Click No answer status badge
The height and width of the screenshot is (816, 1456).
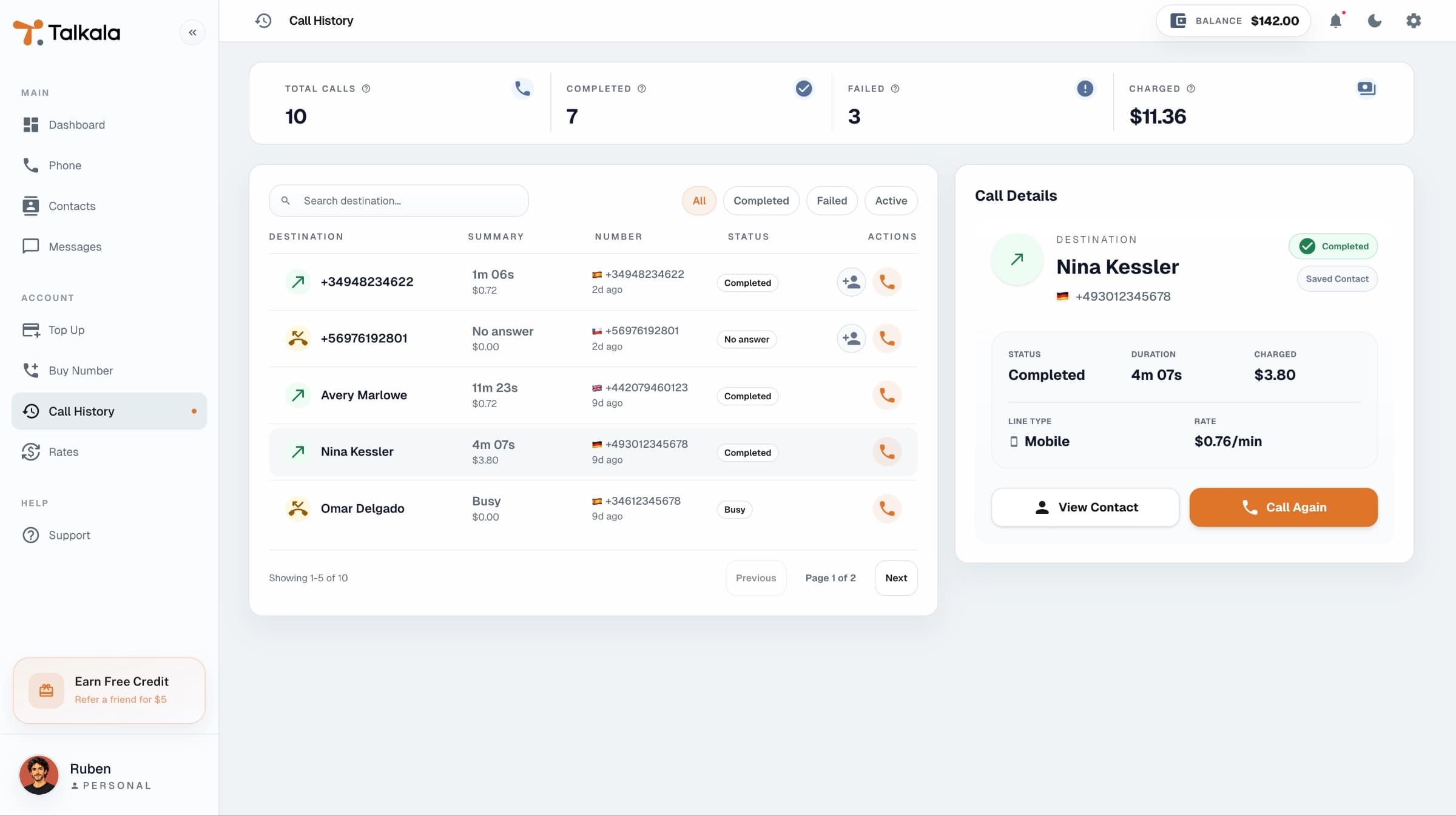[x=747, y=340]
